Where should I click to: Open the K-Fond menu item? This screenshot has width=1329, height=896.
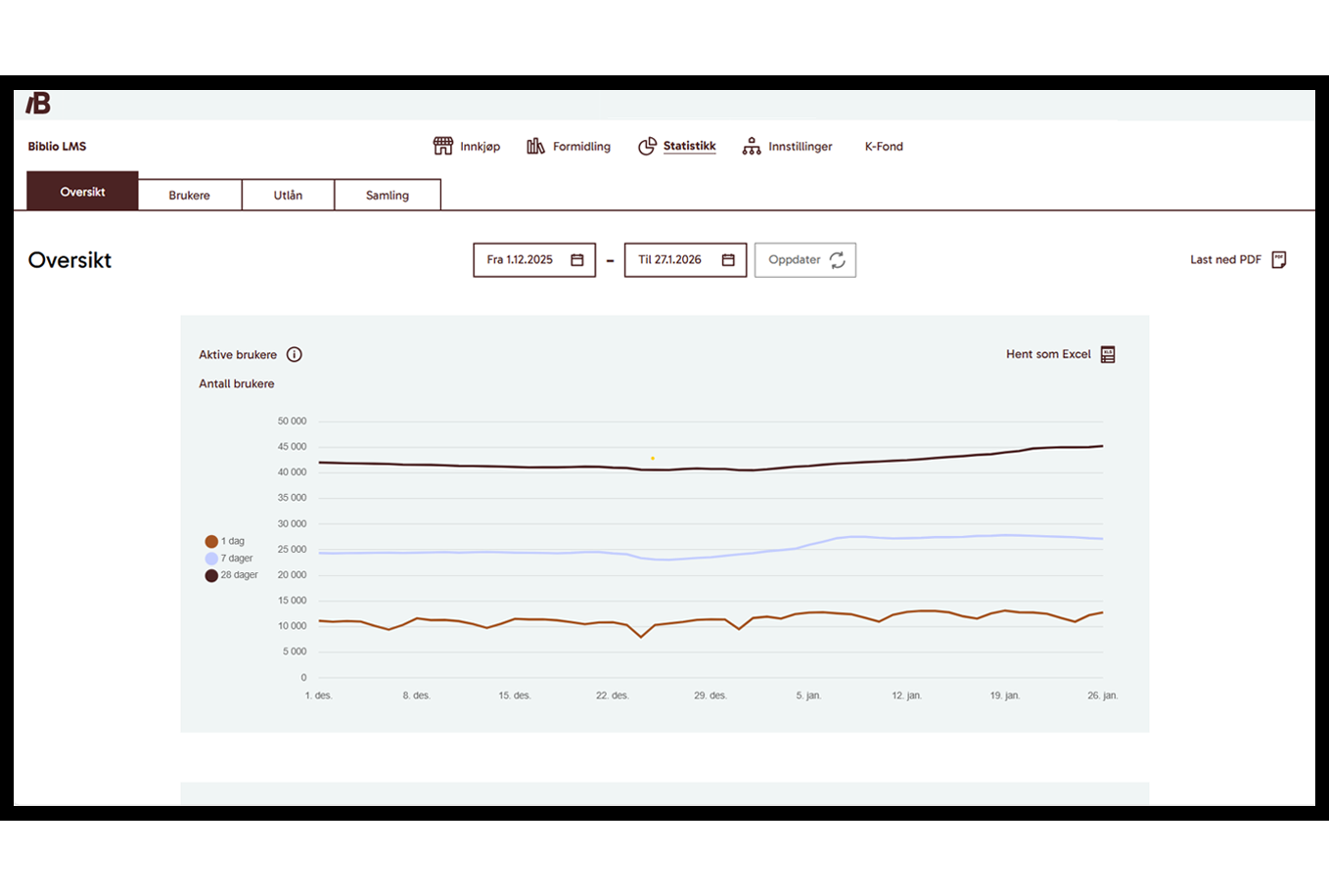pos(884,146)
